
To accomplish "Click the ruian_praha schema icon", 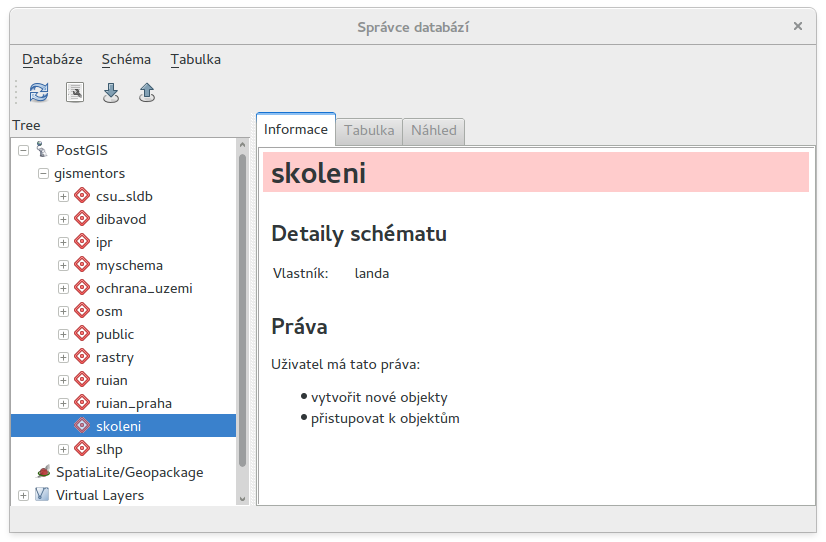I will [x=82, y=403].
